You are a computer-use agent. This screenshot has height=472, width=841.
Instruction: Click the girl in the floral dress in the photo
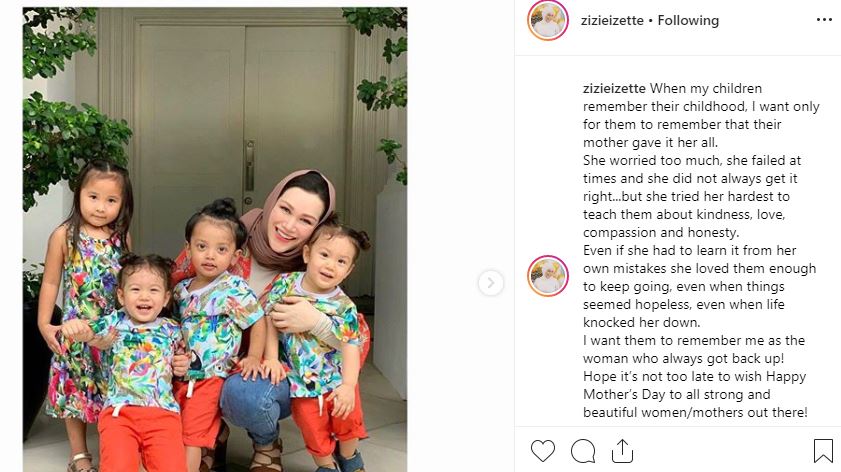86,300
